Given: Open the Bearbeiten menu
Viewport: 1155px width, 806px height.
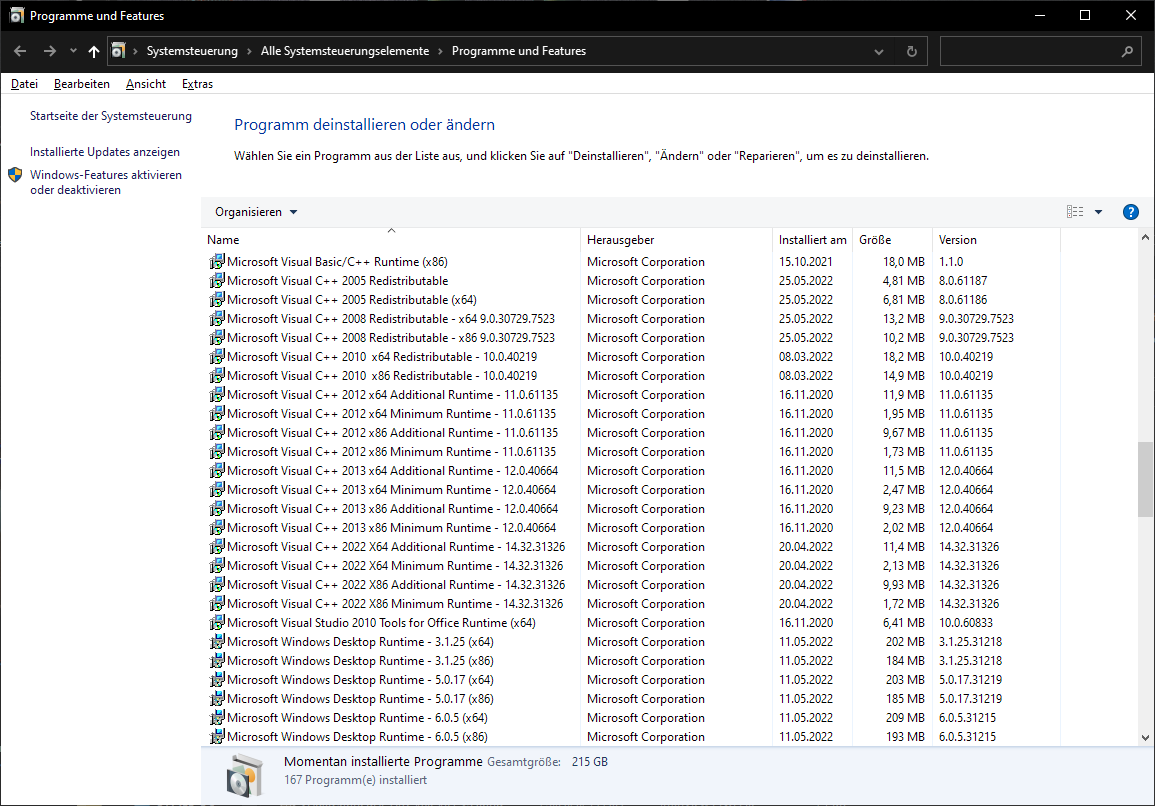Looking at the screenshot, I should [82, 84].
